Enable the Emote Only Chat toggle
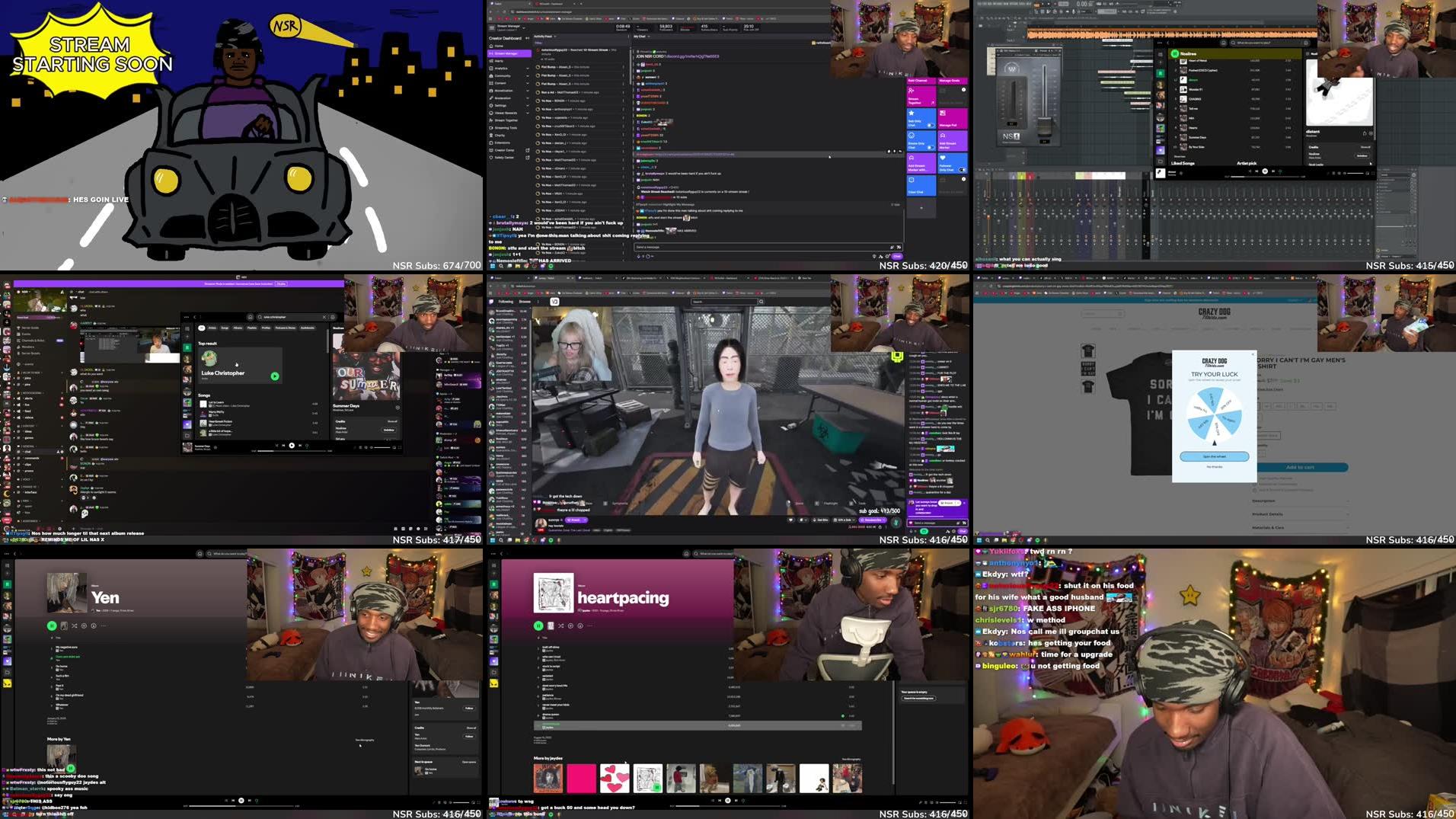The height and width of the screenshot is (819, 1456). pyautogui.click(x=931, y=147)
